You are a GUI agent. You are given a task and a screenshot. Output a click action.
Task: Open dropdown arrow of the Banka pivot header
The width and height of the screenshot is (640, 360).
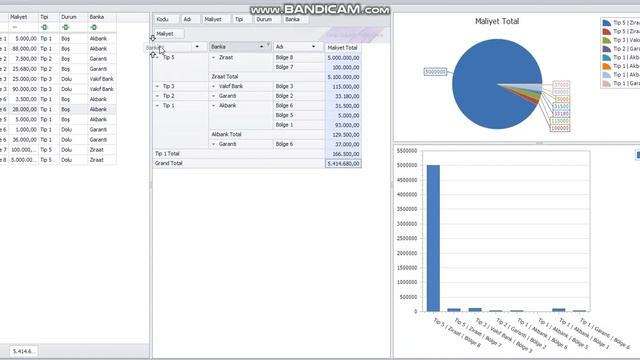pyautogui.click(x=261, y=47)
